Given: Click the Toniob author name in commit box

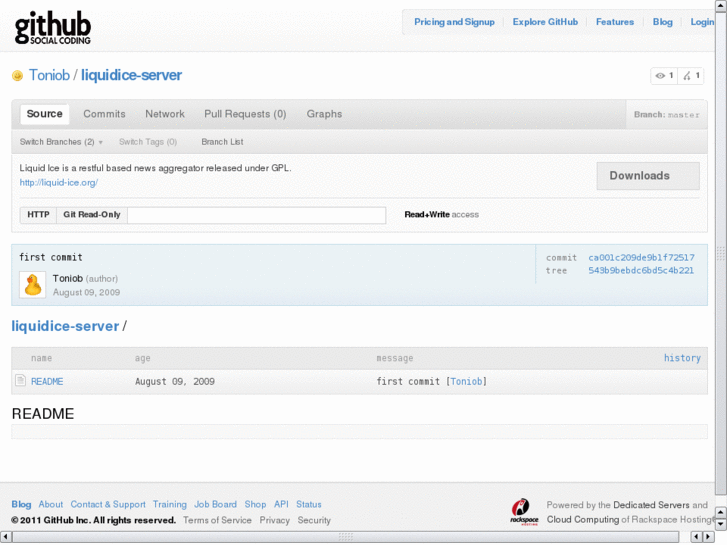Looking at the screenshot, I should click(x=68, y=278).
